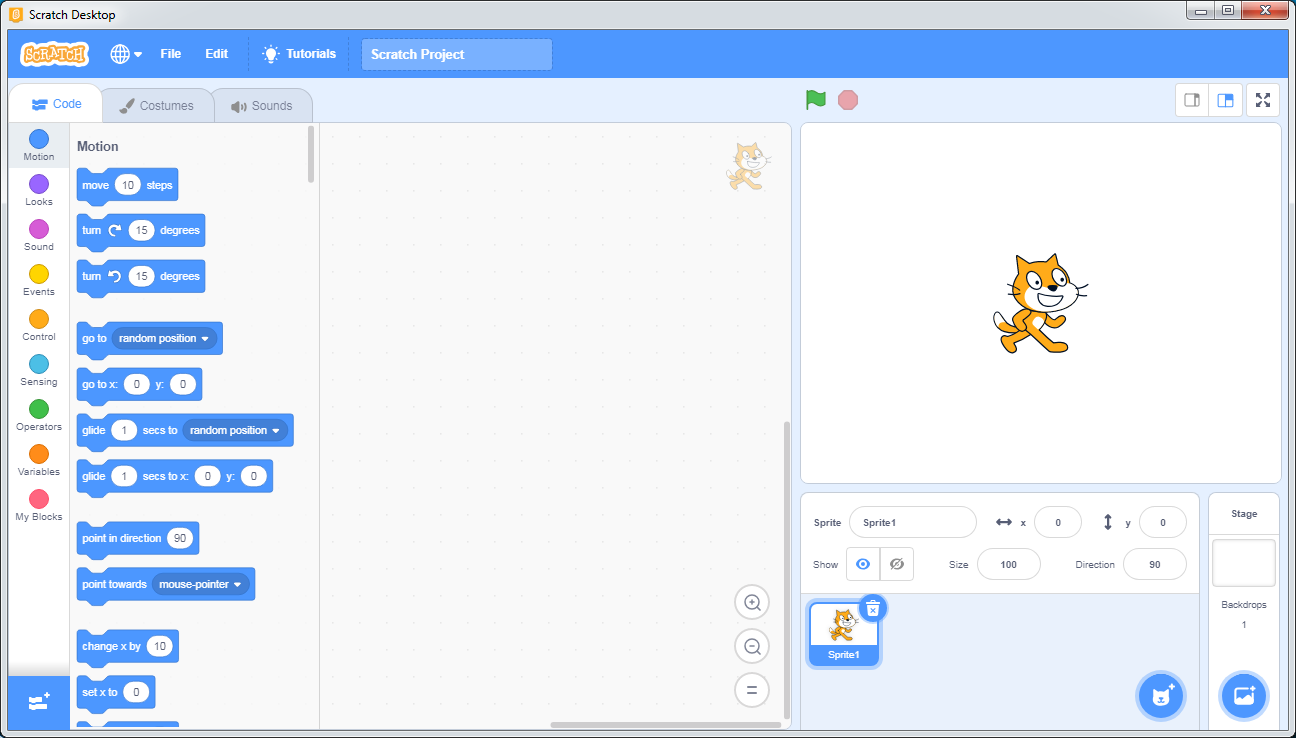Image resolution: width=1296 pixels, height=738 pixels.
Task: Click the point in direction 90 block
Action: tap(138, 538)
